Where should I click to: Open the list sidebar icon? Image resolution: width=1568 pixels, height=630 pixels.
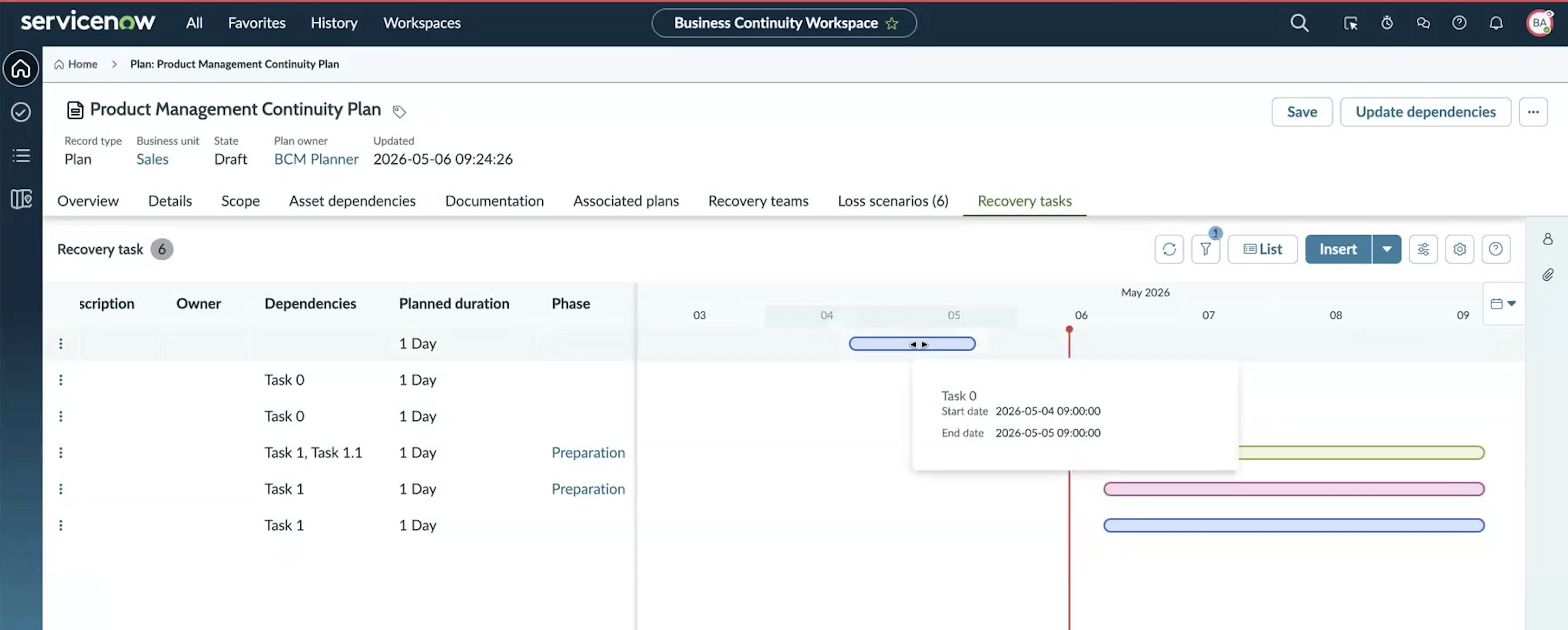point(21,156)
